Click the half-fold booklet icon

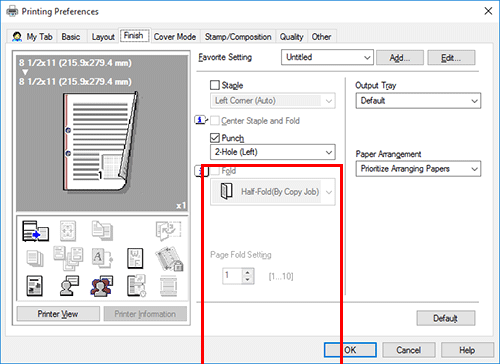(227, 191)
